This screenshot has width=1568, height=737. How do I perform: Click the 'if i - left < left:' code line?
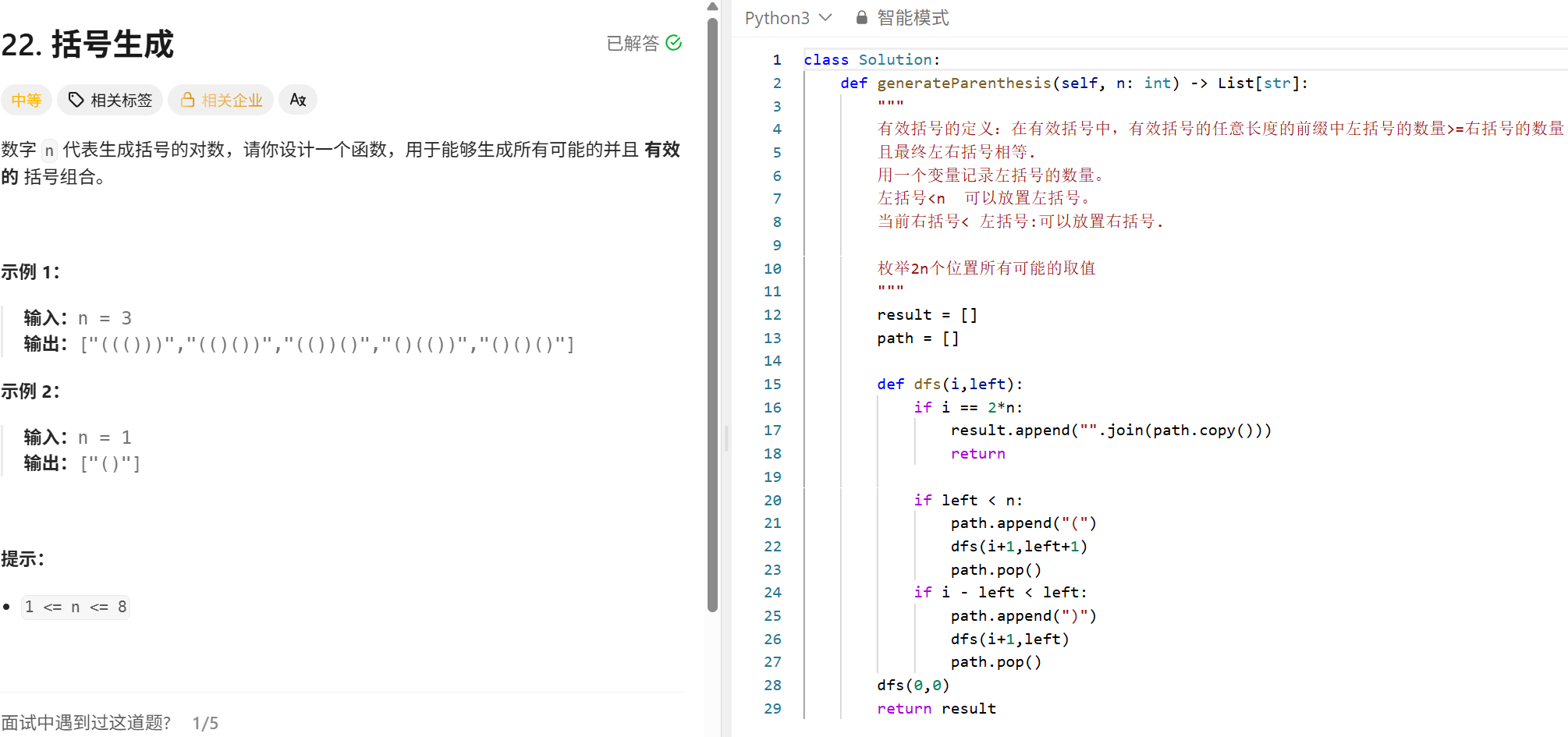(x=1000, y=593)
